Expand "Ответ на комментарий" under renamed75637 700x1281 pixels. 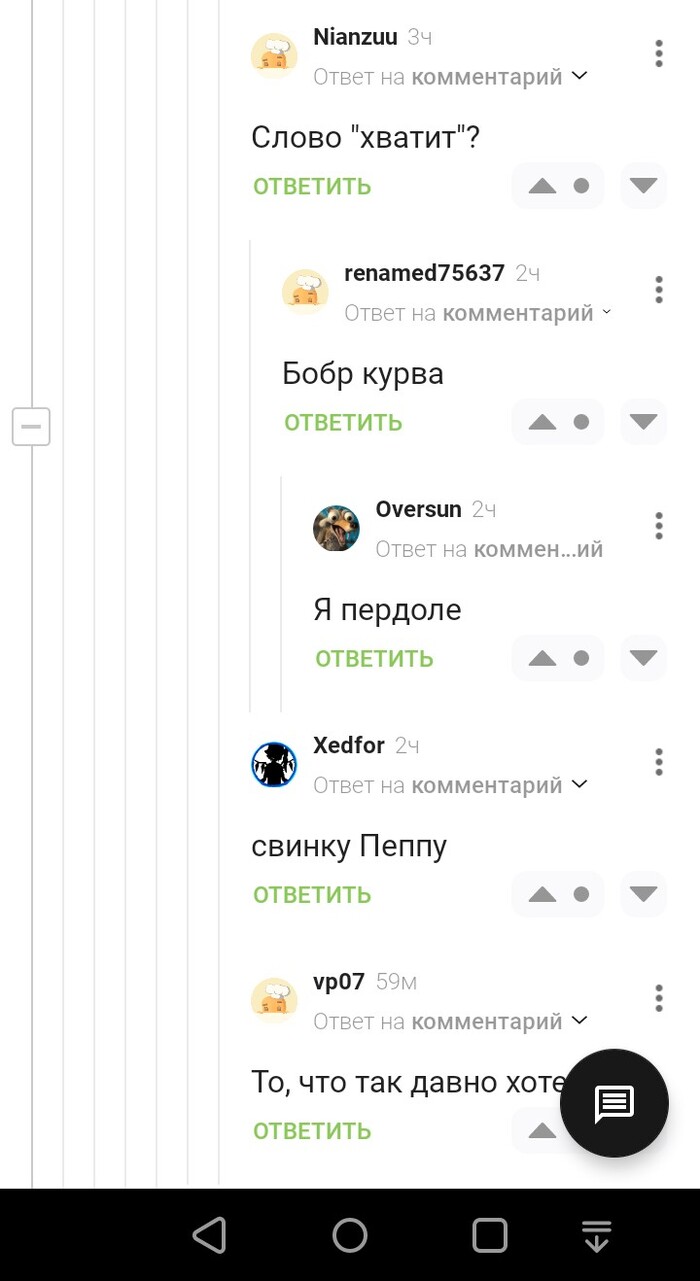pyautogui.click(x=478, y=313)
